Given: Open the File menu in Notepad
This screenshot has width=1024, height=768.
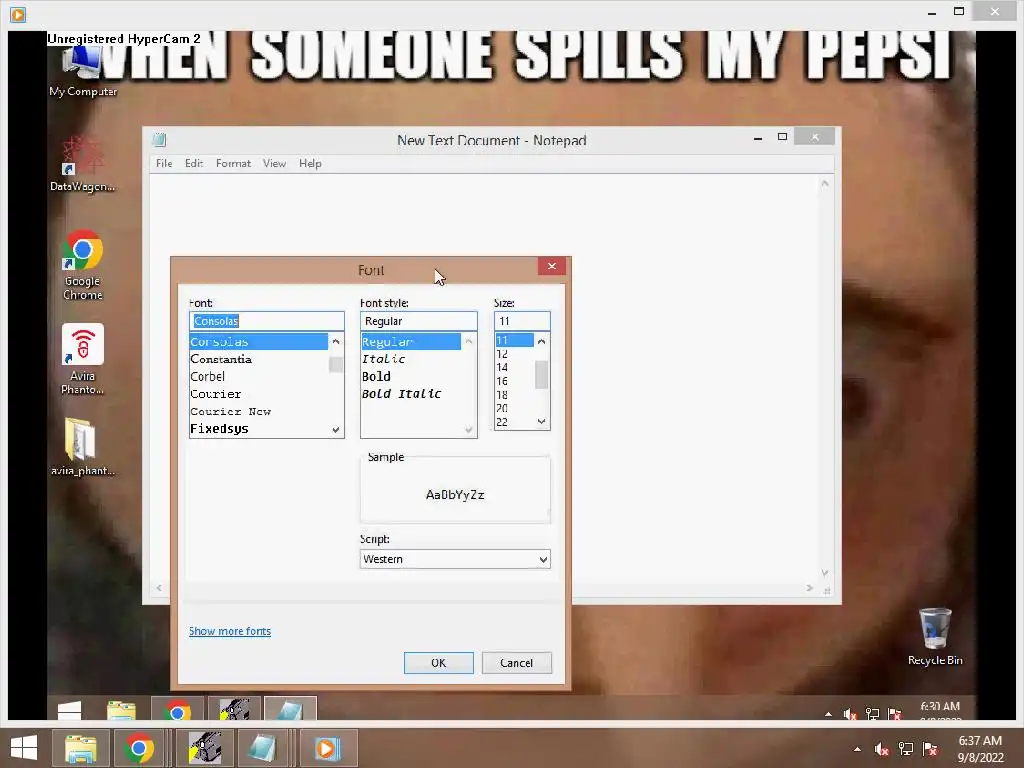Looking at the screenshot, I should [x=164, y=163].
